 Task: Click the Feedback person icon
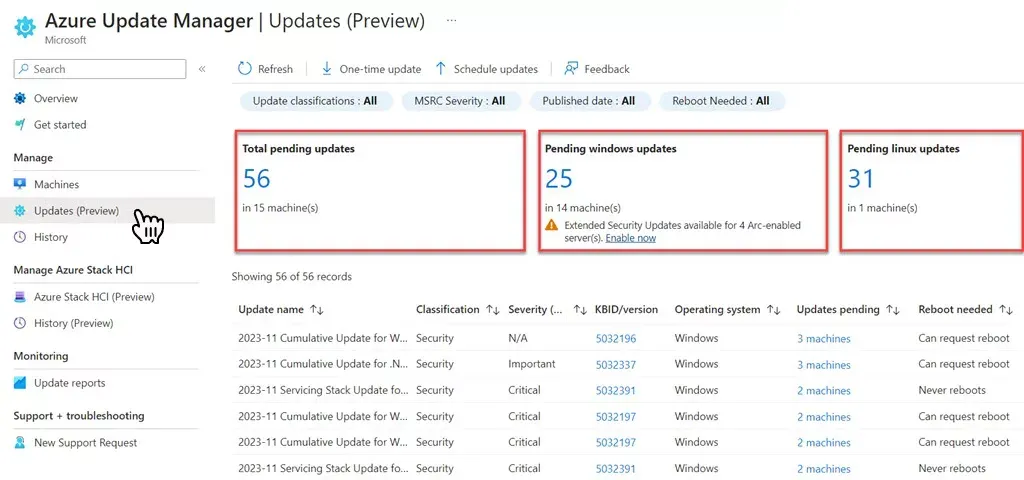[571, 69]
